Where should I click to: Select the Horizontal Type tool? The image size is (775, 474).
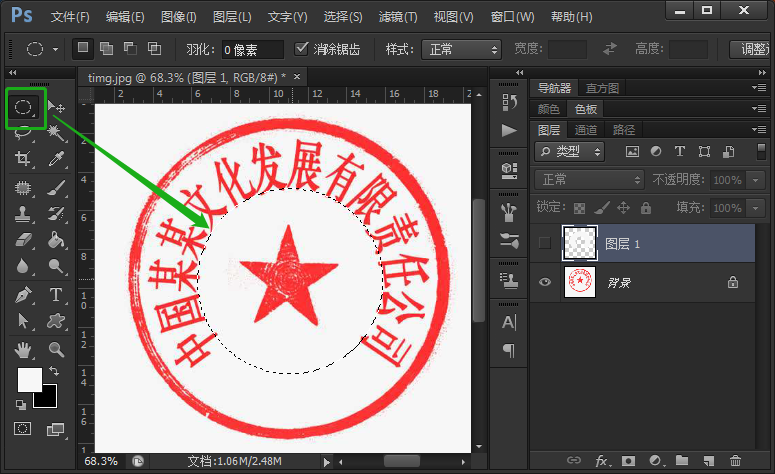click(56, 295)
